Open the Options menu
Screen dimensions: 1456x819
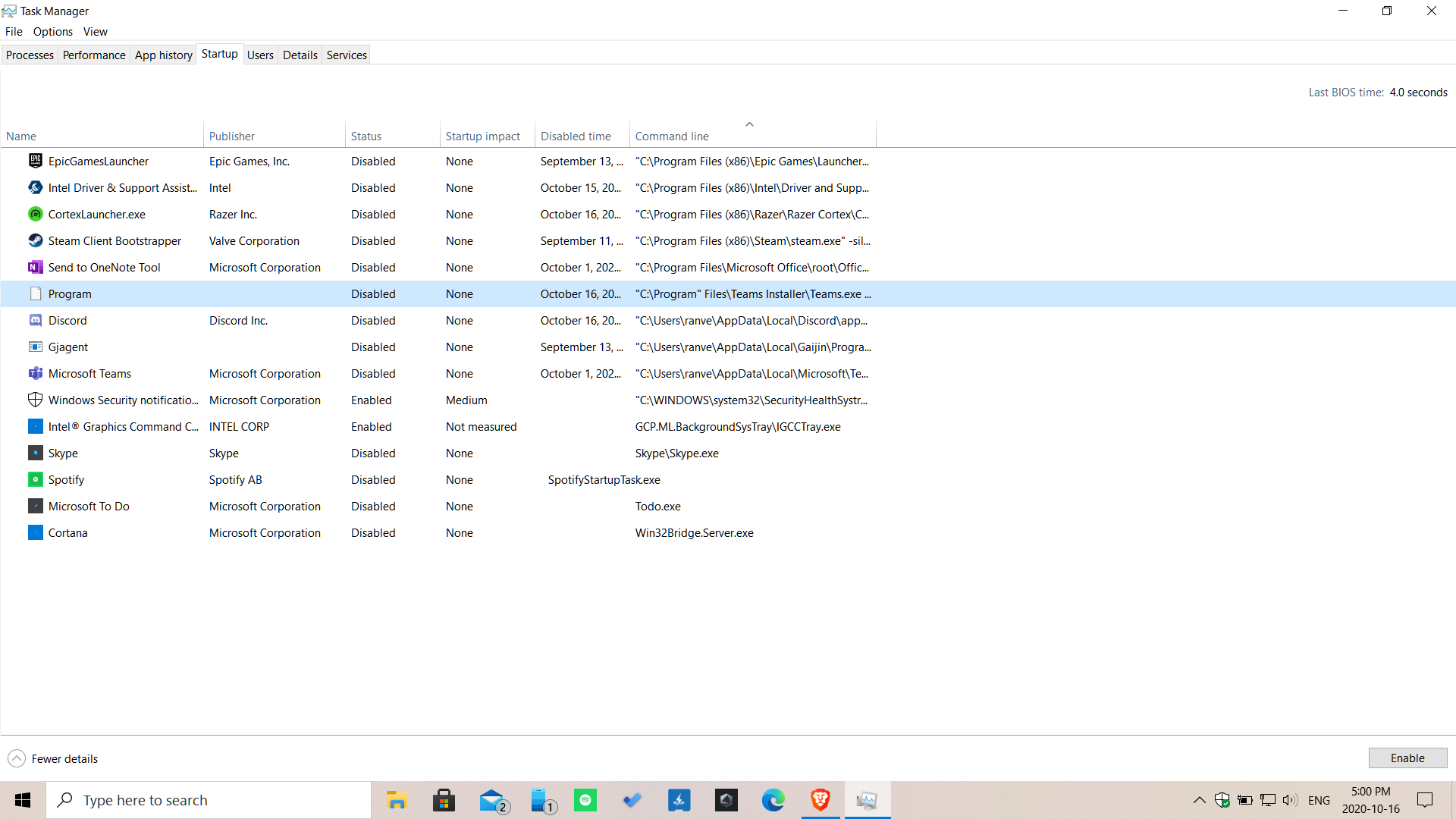point(53,31)
